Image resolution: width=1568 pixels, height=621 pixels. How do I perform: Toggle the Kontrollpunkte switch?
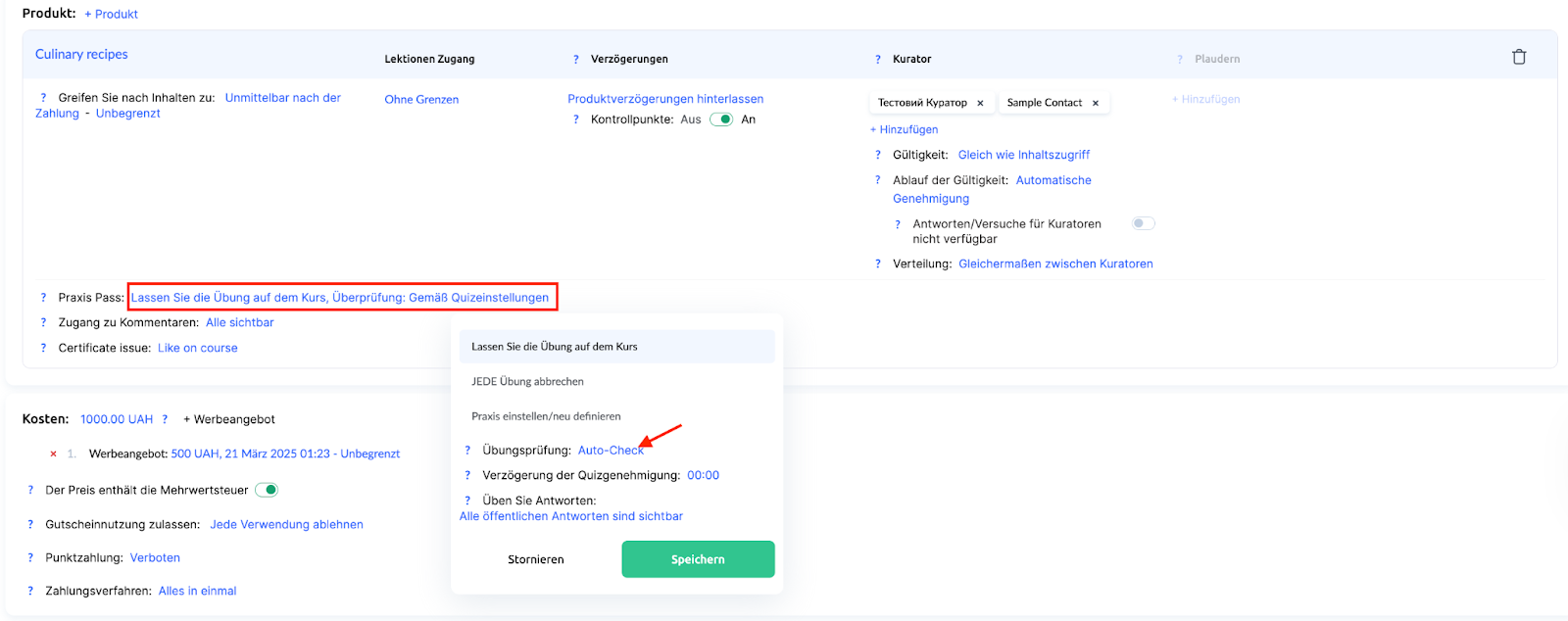721,119
